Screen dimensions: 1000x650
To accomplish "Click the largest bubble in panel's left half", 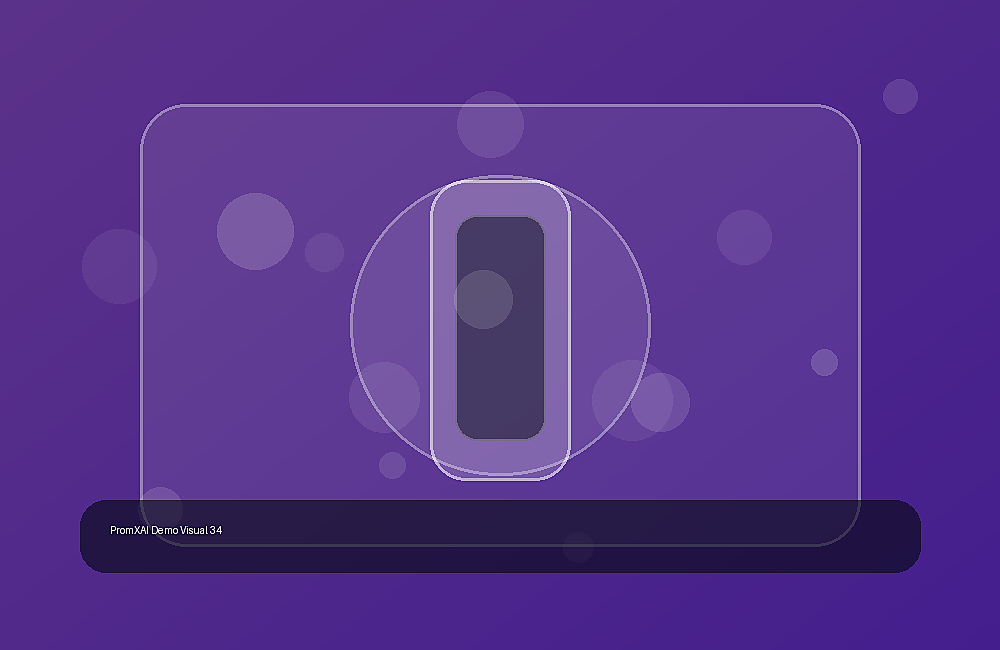I will click(x=255, y=232).
